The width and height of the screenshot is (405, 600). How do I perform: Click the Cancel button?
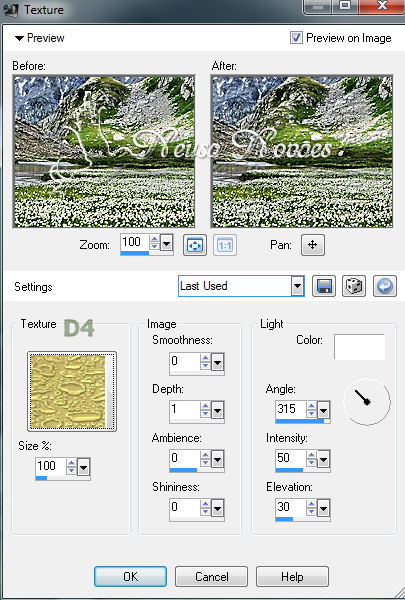(211, 576)
